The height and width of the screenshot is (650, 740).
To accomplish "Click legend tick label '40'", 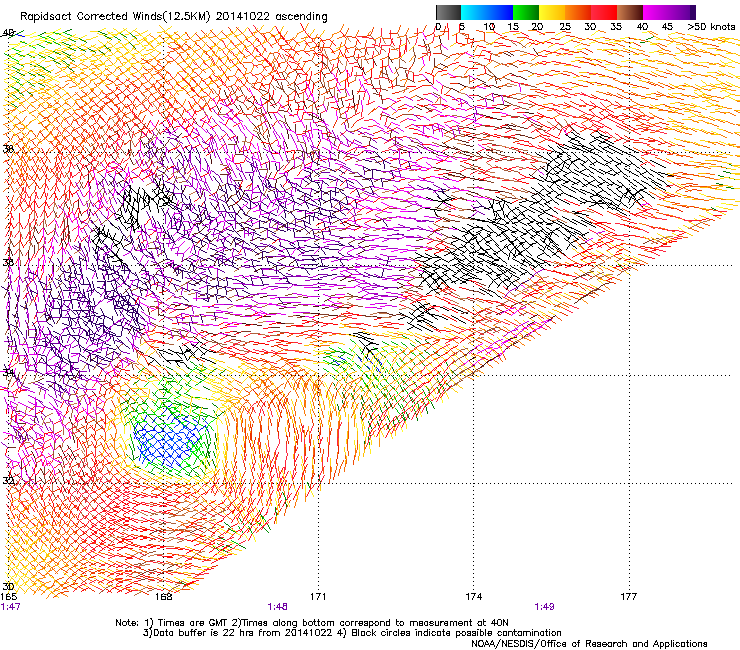I will [642, 27].
